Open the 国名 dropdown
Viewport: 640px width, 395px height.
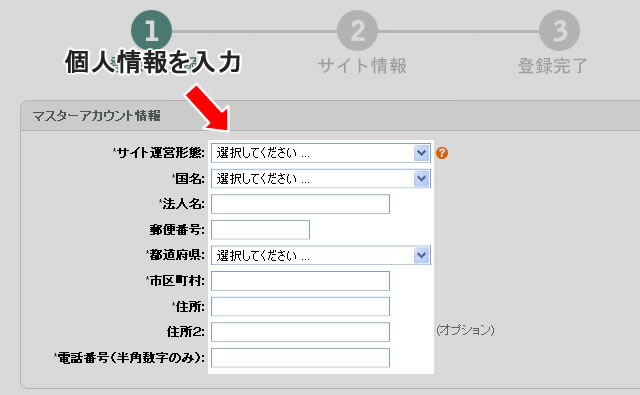[x=320, y=179]
